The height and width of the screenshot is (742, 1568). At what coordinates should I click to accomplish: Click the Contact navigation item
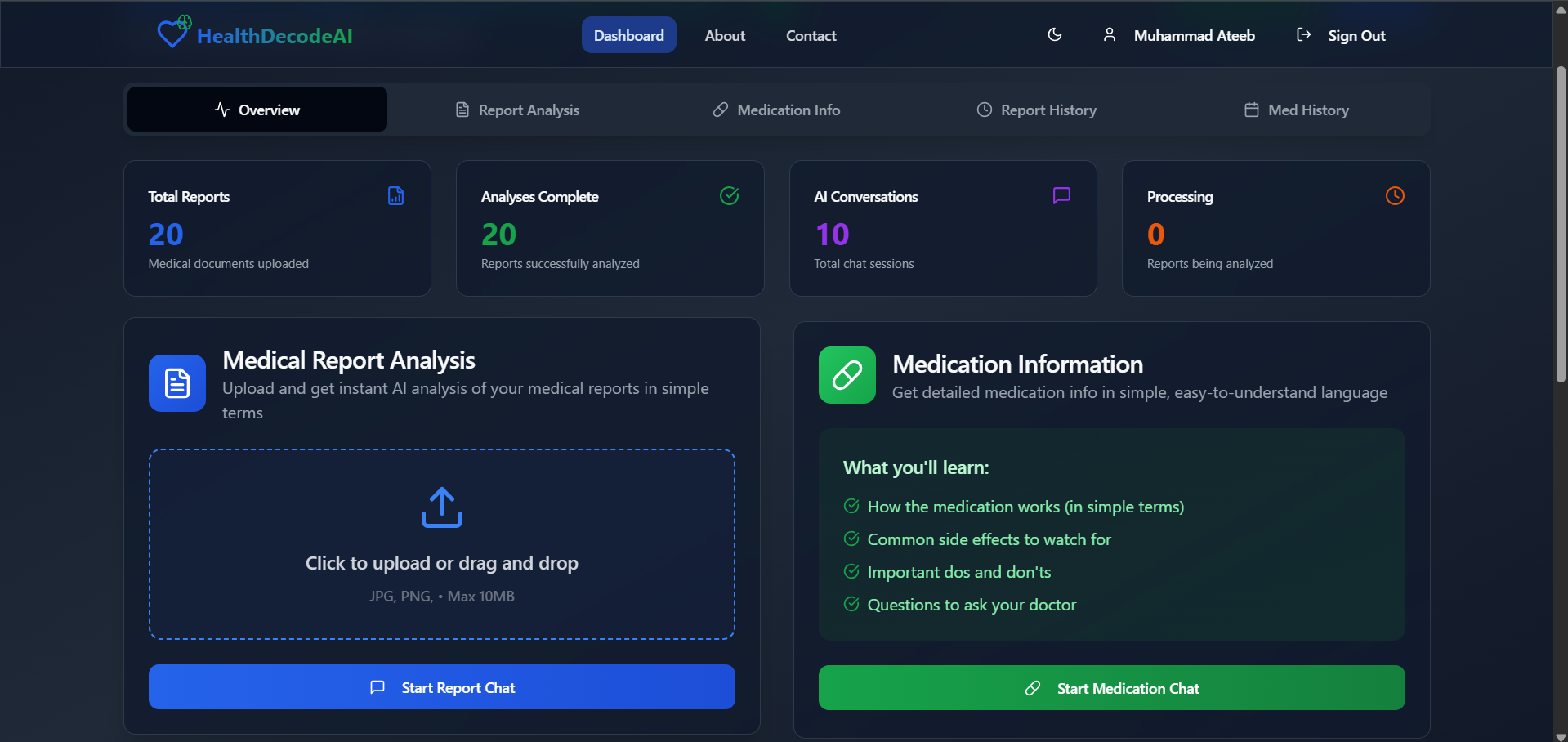(x=810, y=34)
